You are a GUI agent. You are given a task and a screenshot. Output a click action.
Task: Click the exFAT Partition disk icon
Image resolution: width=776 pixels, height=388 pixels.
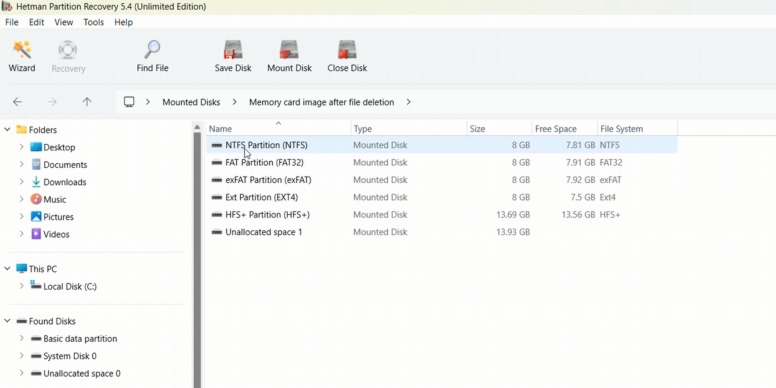216,180
